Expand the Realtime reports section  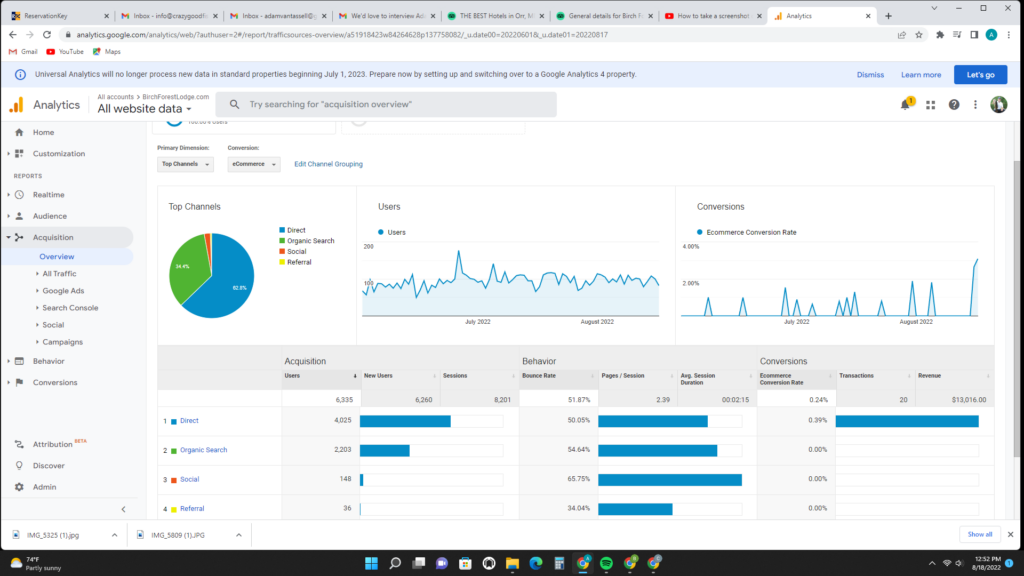[x=8, y=195]
